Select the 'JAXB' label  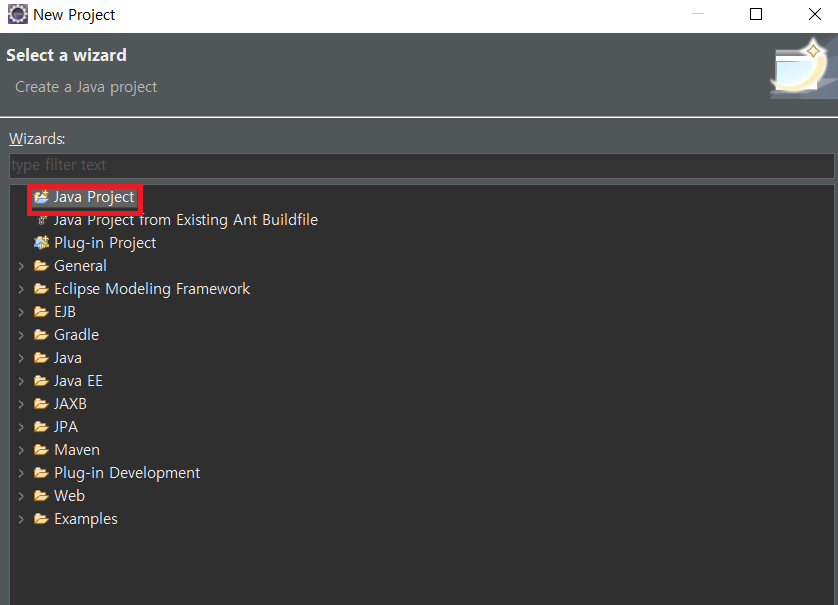[70, 404]
